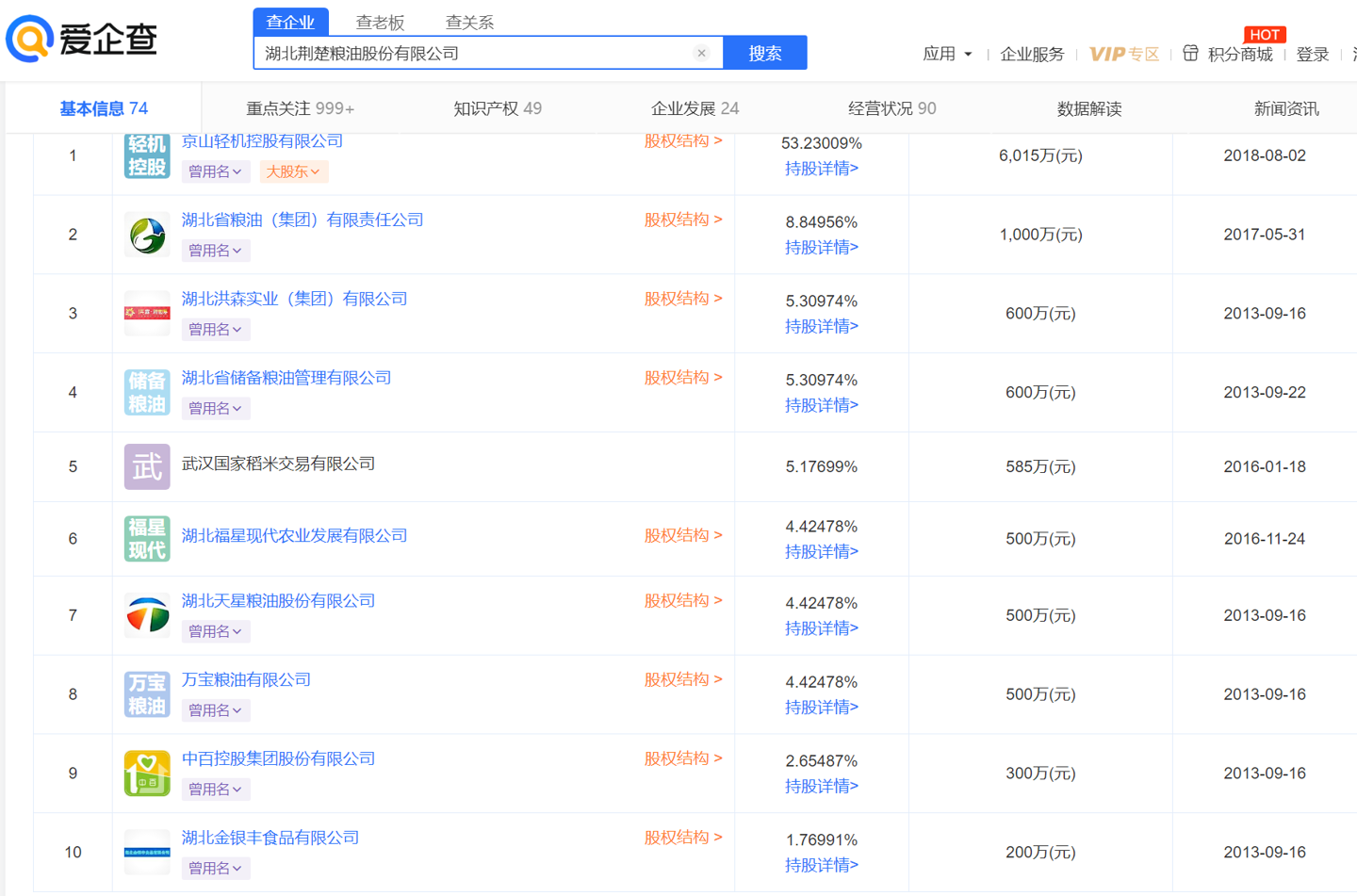Open the 湖北洪森实业 company logo

[x=147, y=314]
